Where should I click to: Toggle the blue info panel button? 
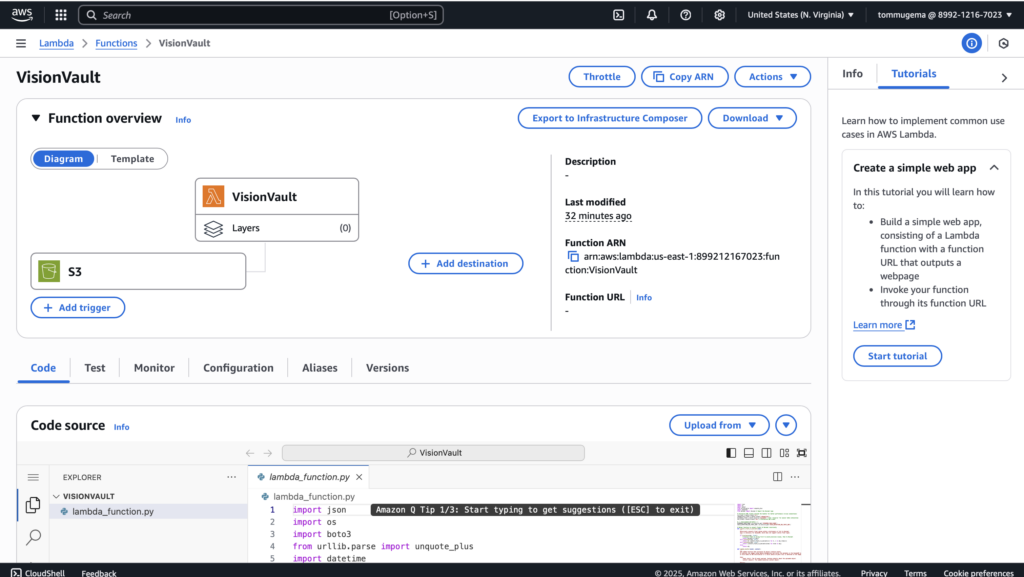(x=971, y=43)
